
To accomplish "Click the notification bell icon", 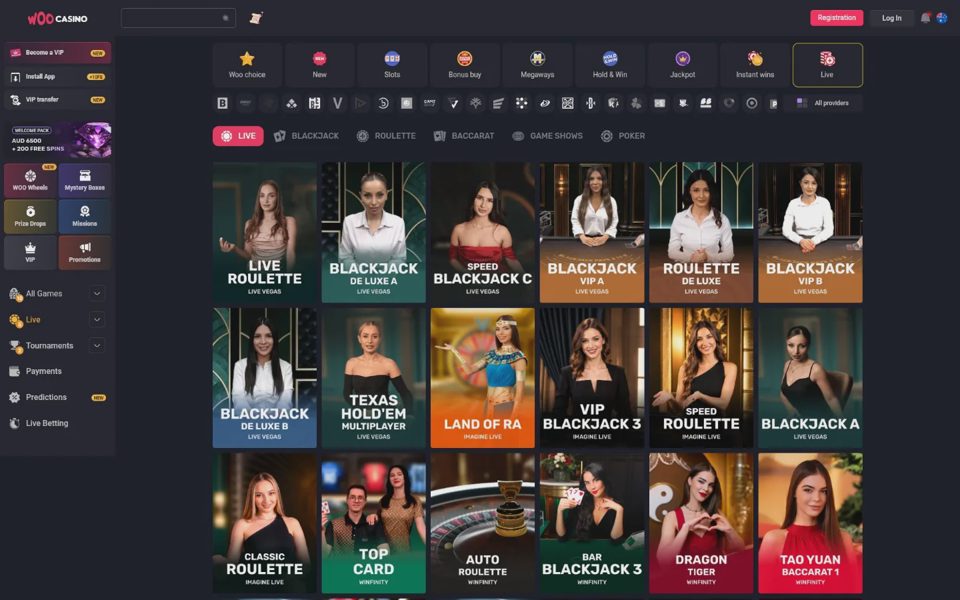I will click(x=926, y=18).
